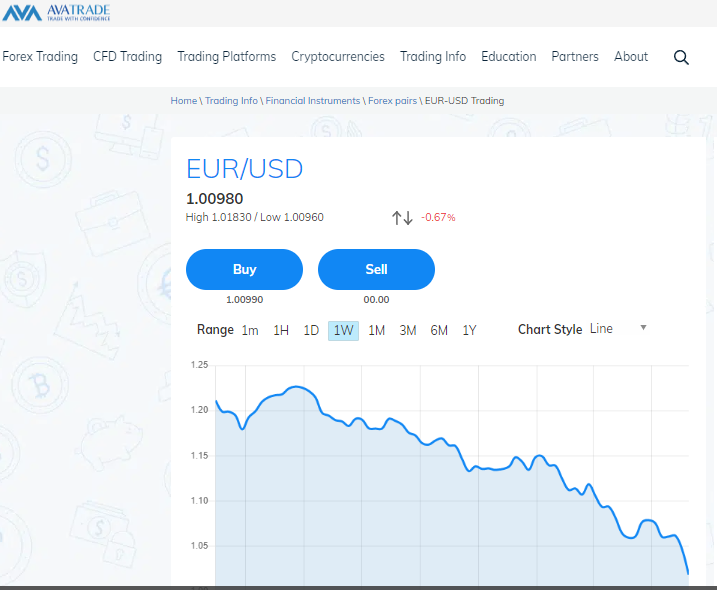
Task: Select the 1H range option
Action: 281,330
